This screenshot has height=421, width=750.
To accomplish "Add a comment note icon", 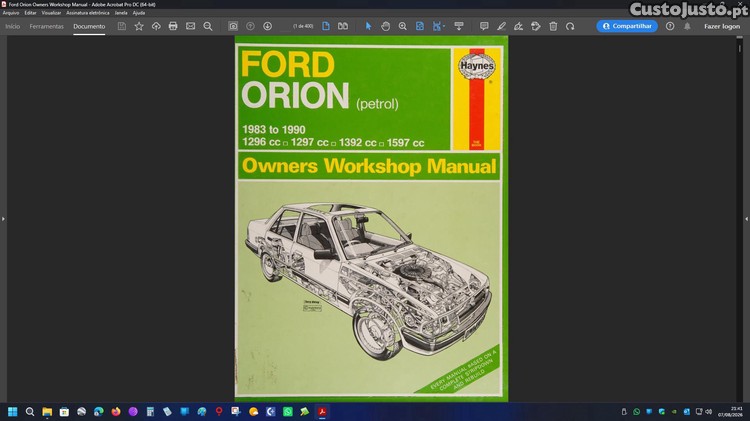I will click(484, 26).
